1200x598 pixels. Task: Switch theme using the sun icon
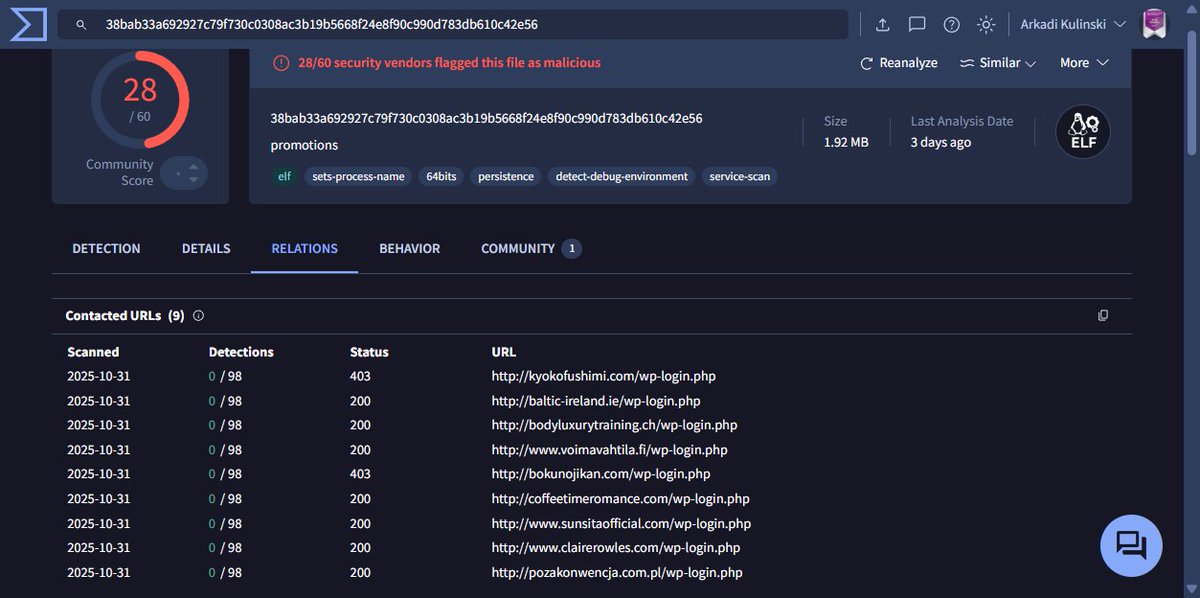coord(985,24)
